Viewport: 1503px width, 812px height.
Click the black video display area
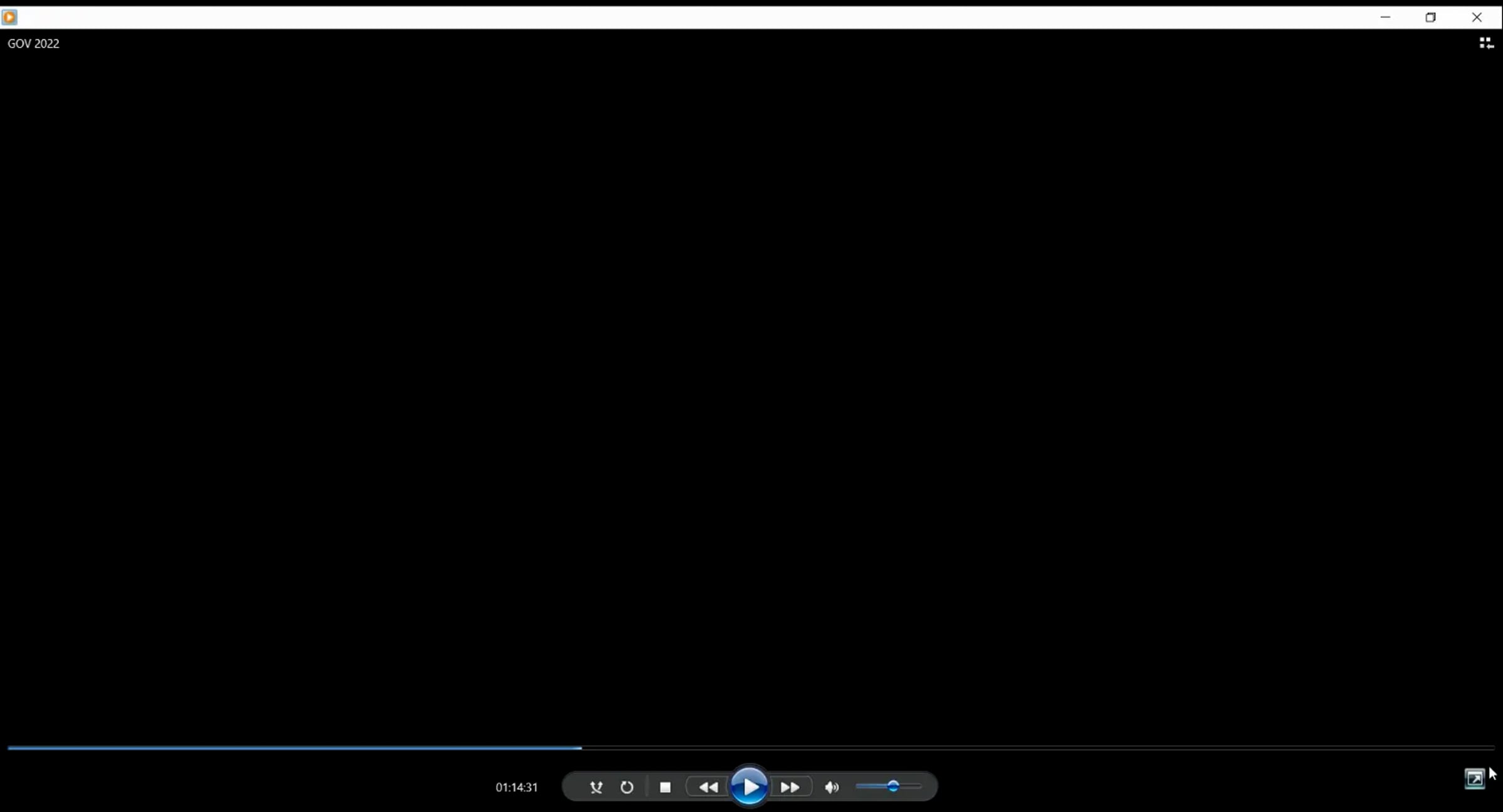(751, 388)
